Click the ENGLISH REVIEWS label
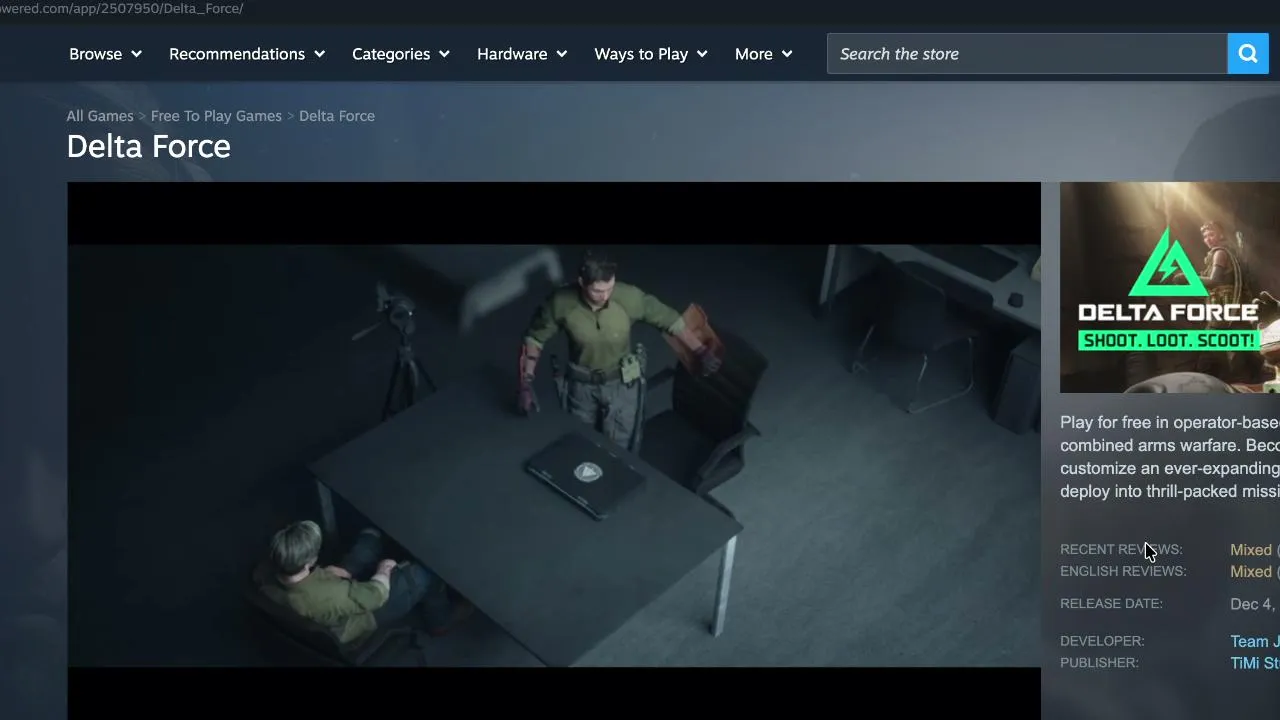The width and height of the screenshot is (1280, 720). coord(1123,572)
